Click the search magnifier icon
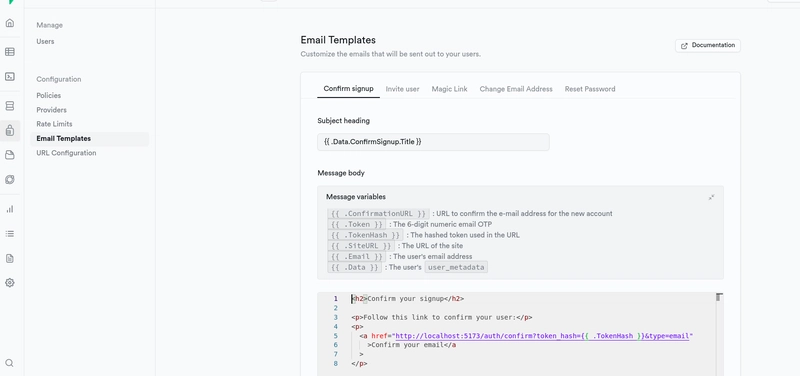800x376 pixels. [10, 363]
